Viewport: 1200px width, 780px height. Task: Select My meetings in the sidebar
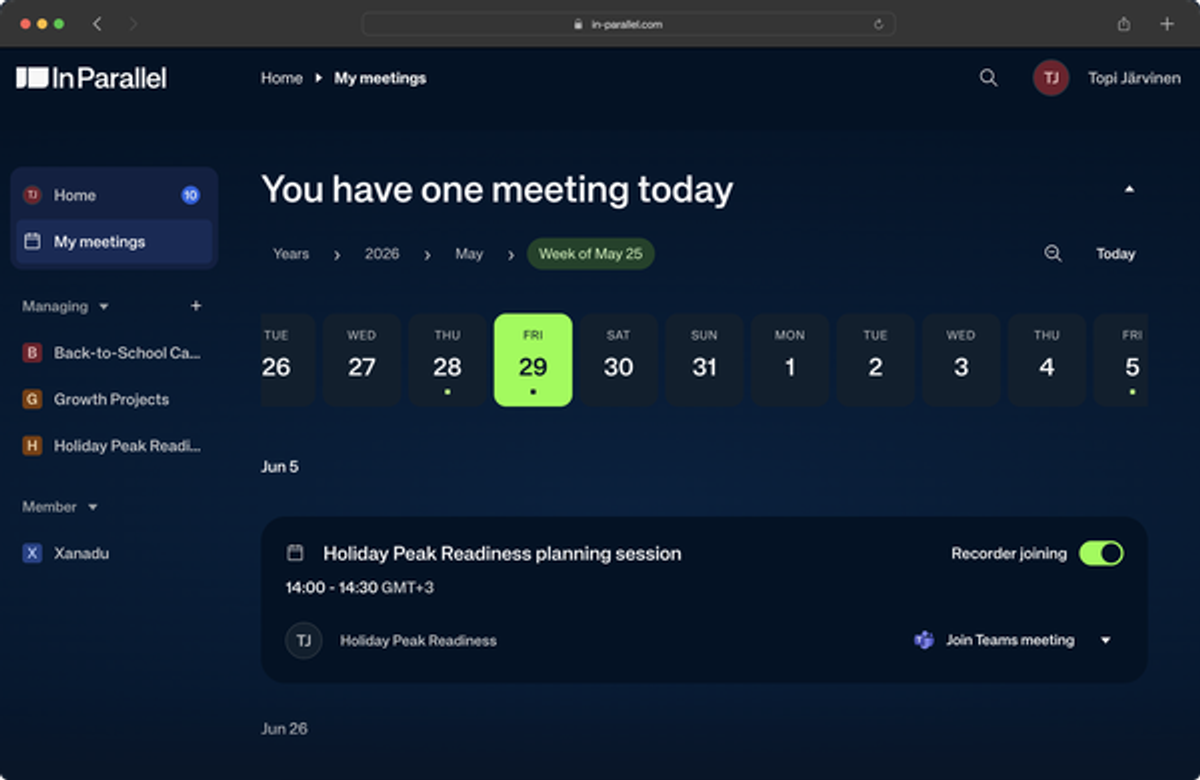point(114,241)
